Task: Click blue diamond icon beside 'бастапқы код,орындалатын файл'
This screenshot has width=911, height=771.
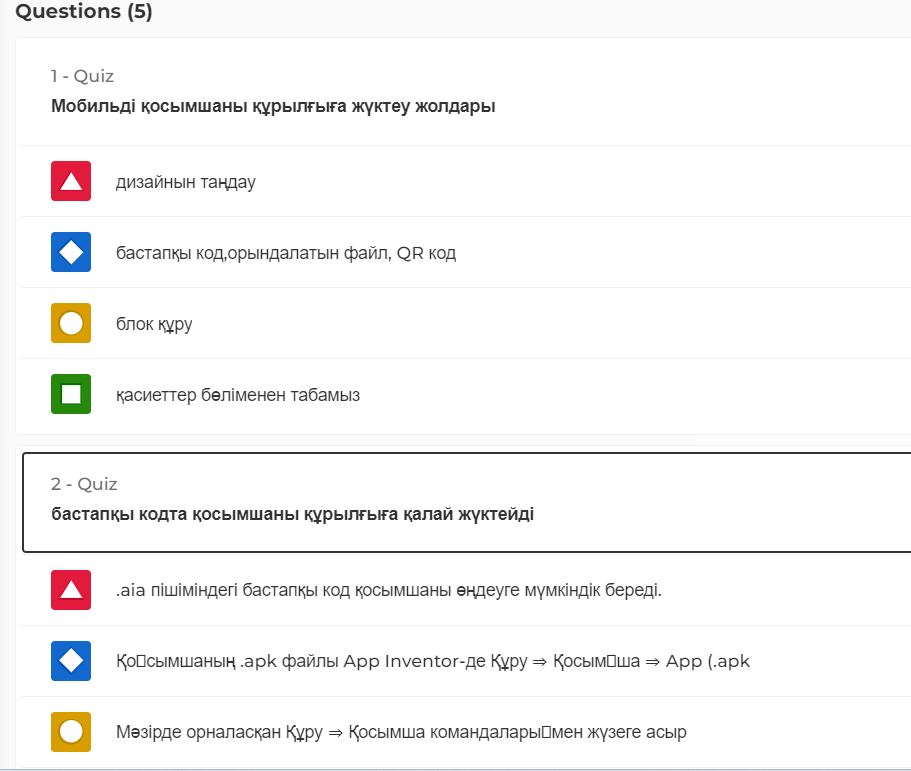Action: point(71,252)
